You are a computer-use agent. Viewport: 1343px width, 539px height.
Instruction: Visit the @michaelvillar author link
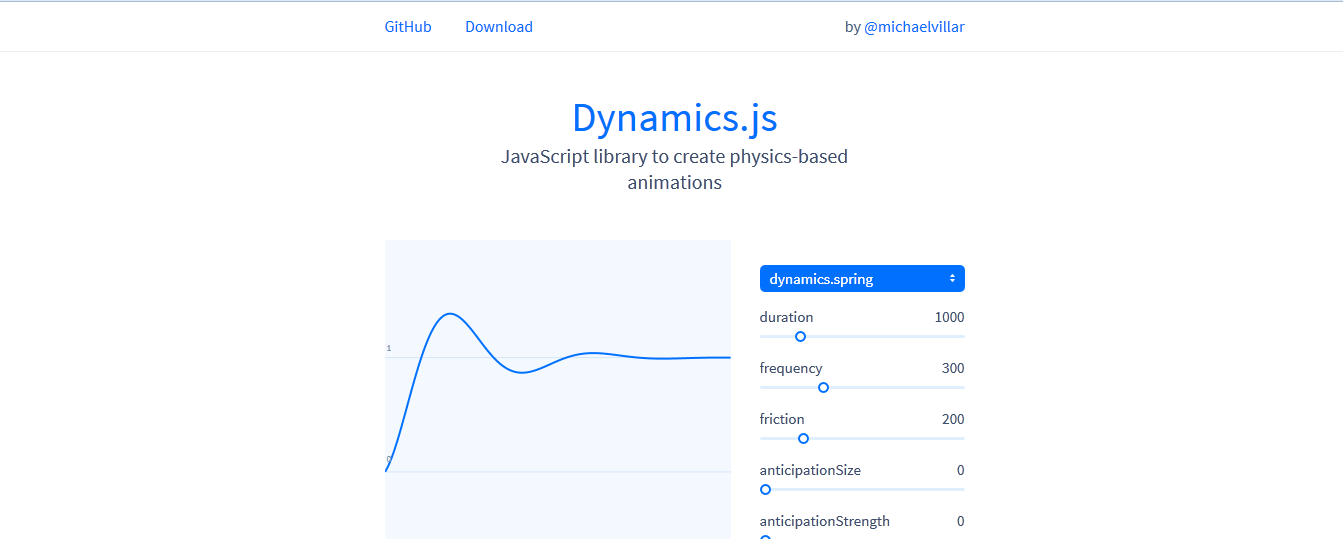[914, 27]
